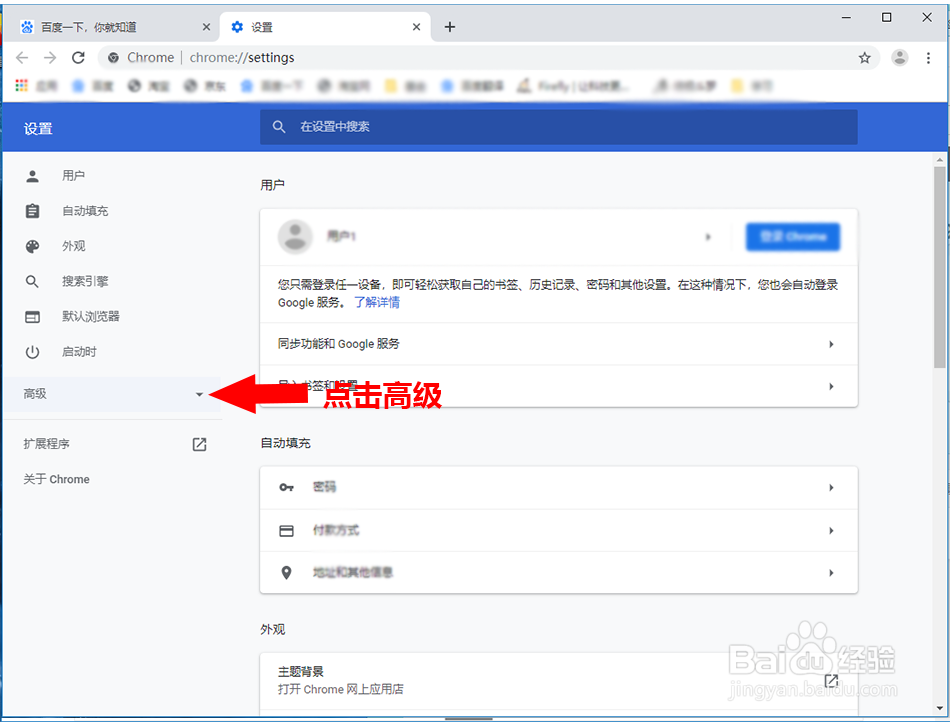Click the 设置 heading in the blue header
Viewport: 950px width, 722px height.
click(38, 128)
